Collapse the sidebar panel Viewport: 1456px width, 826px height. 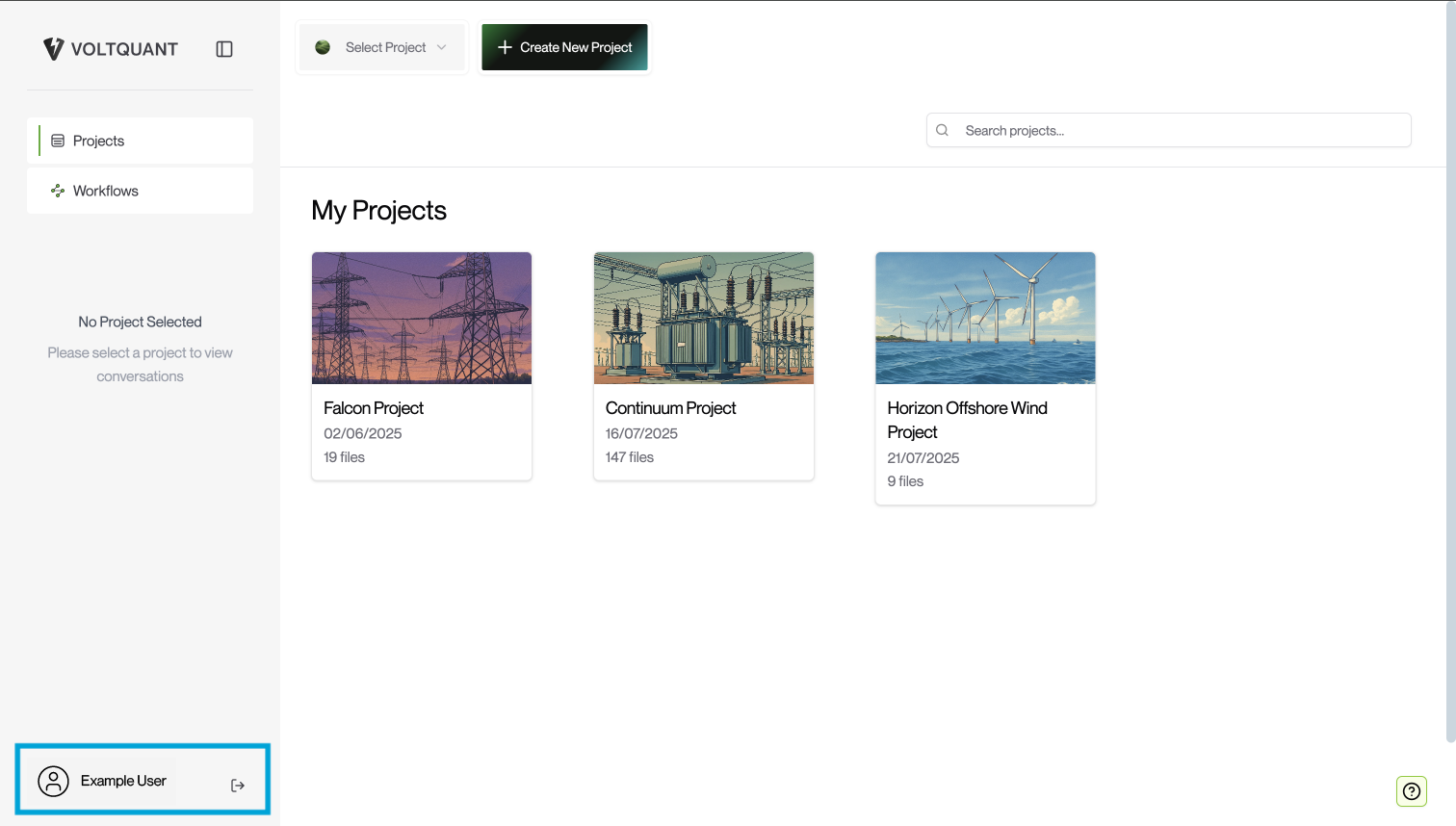[x=224, y=49]
